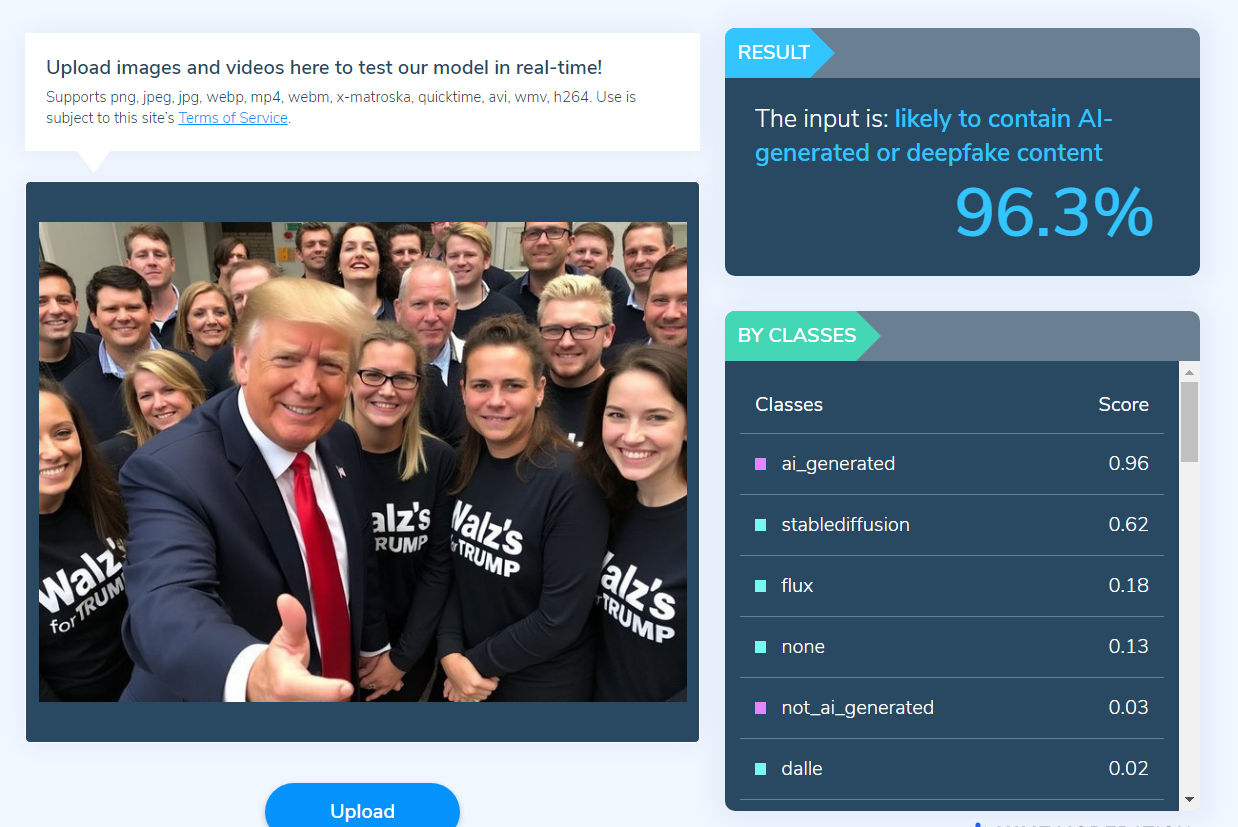
Task: Click the Classes column header
Action: point(789,405)
